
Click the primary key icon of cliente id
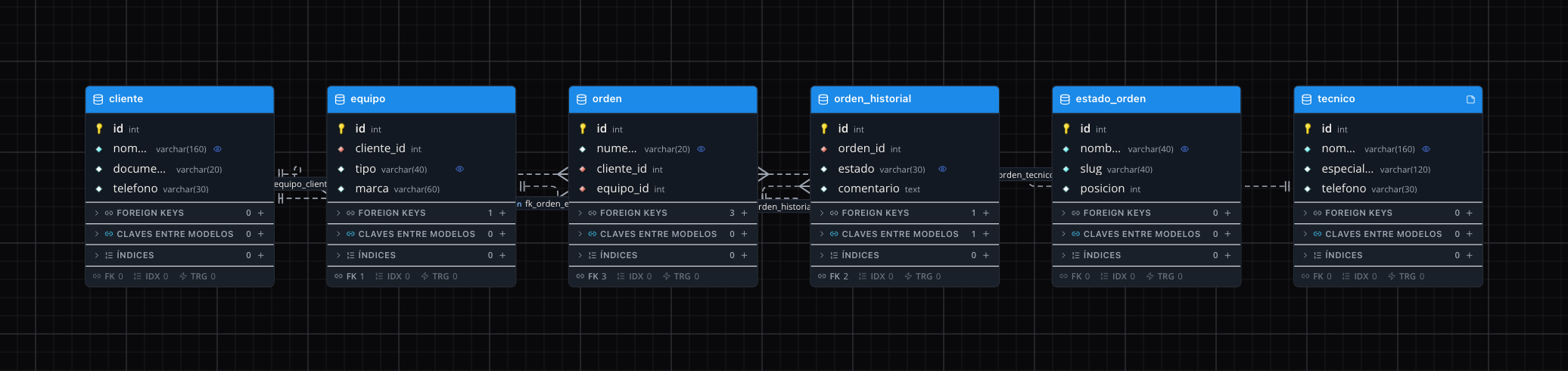tap(99, 129)
